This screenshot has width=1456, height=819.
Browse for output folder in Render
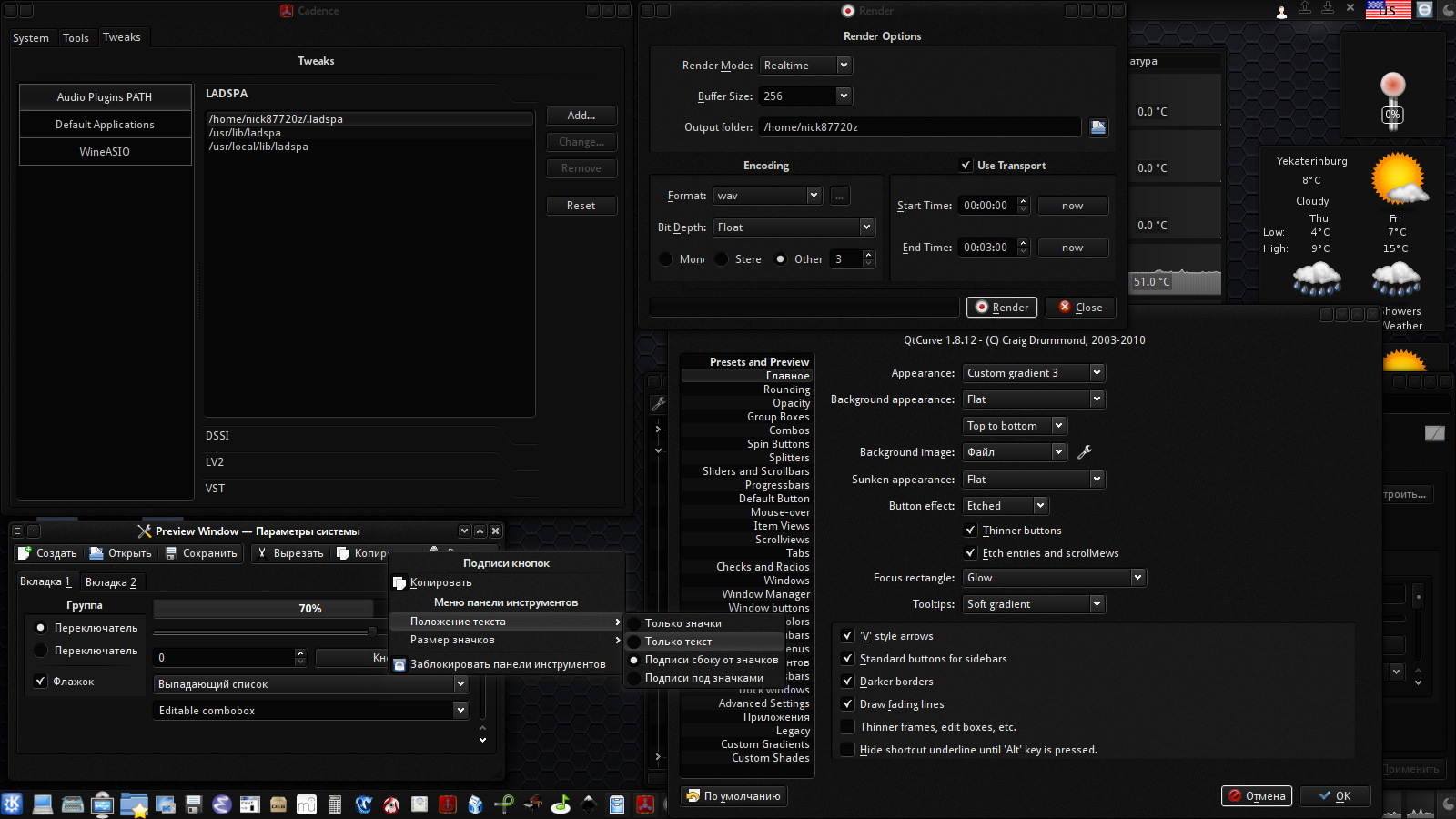click(1098, 127)
